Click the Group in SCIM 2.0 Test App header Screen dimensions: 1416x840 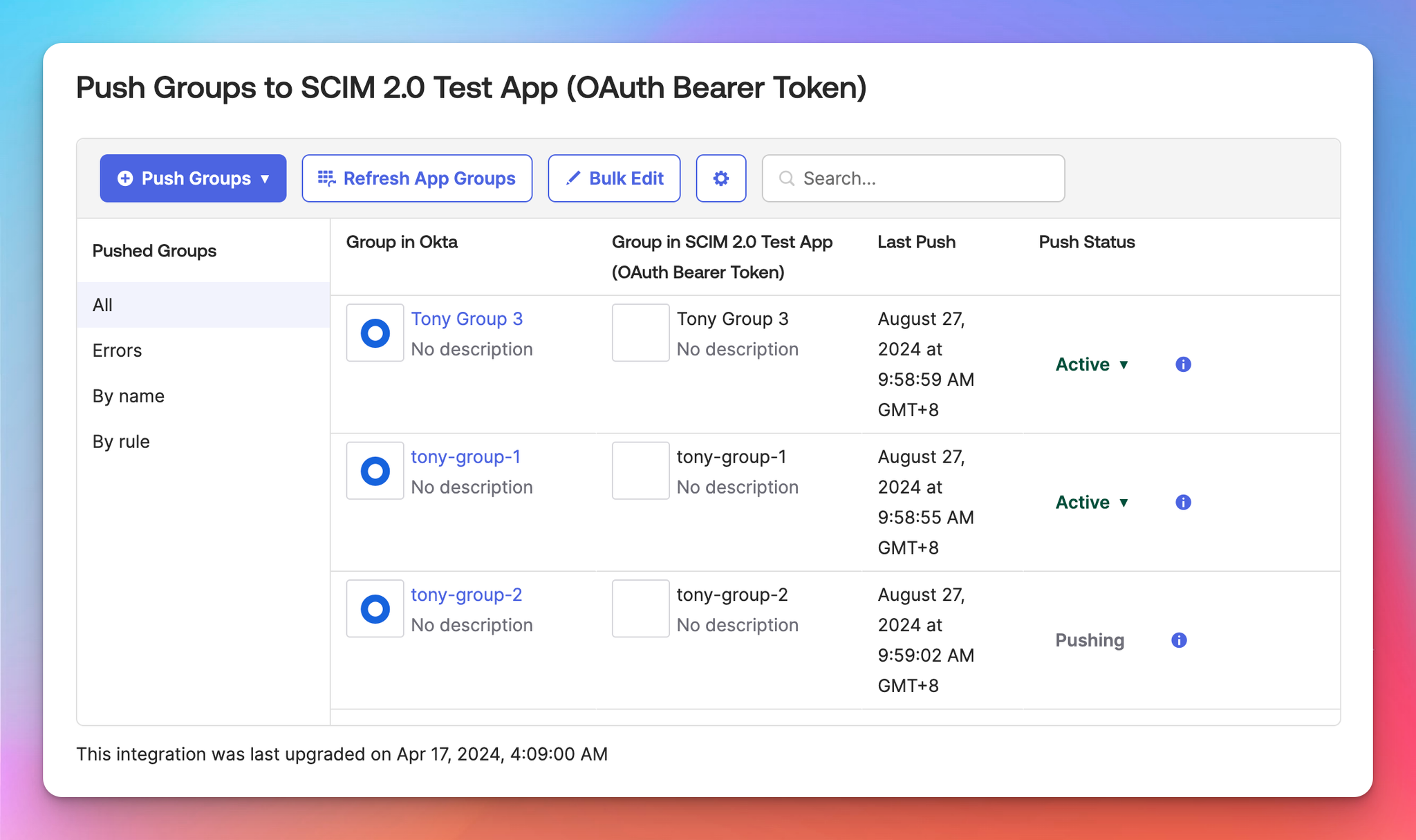pos(722,257)
